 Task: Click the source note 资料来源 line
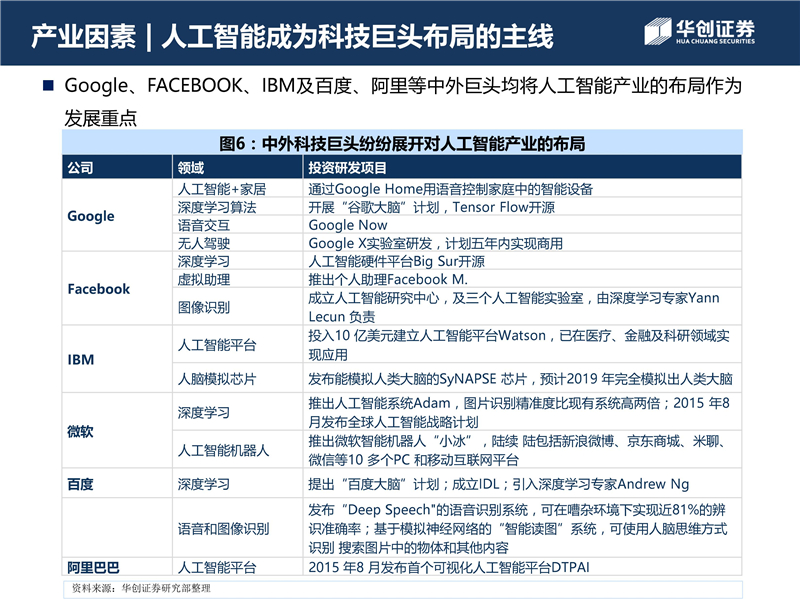(141, 588)
